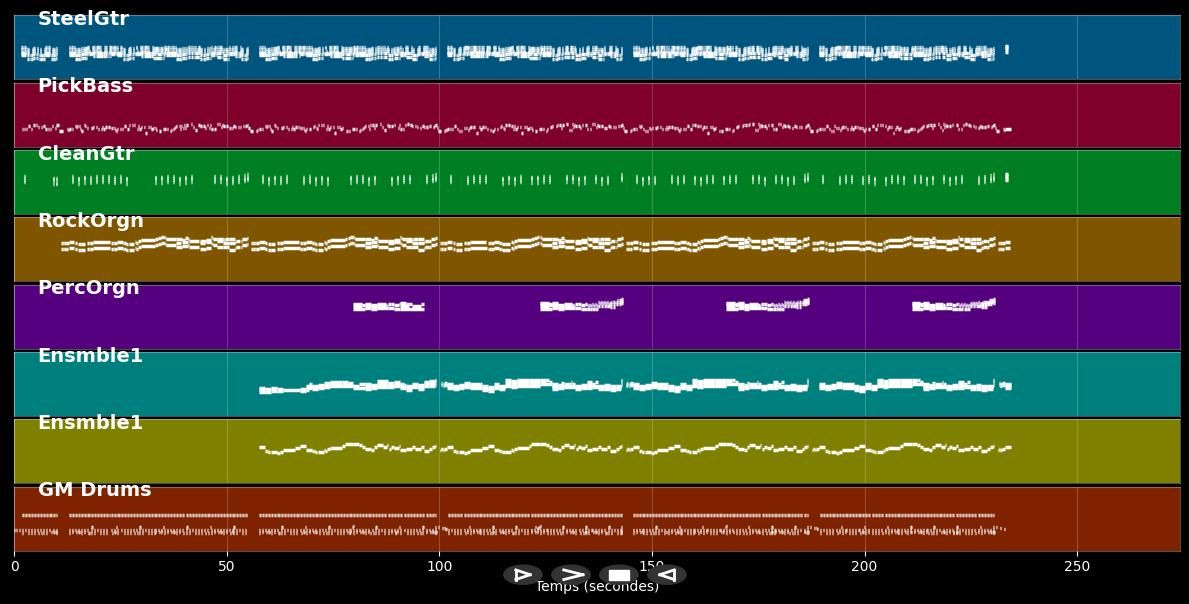The height and width of the screenshot is (604, 1189).
Task: Click the Temps (secondes) axis label
Action: [x=597, y=588]
